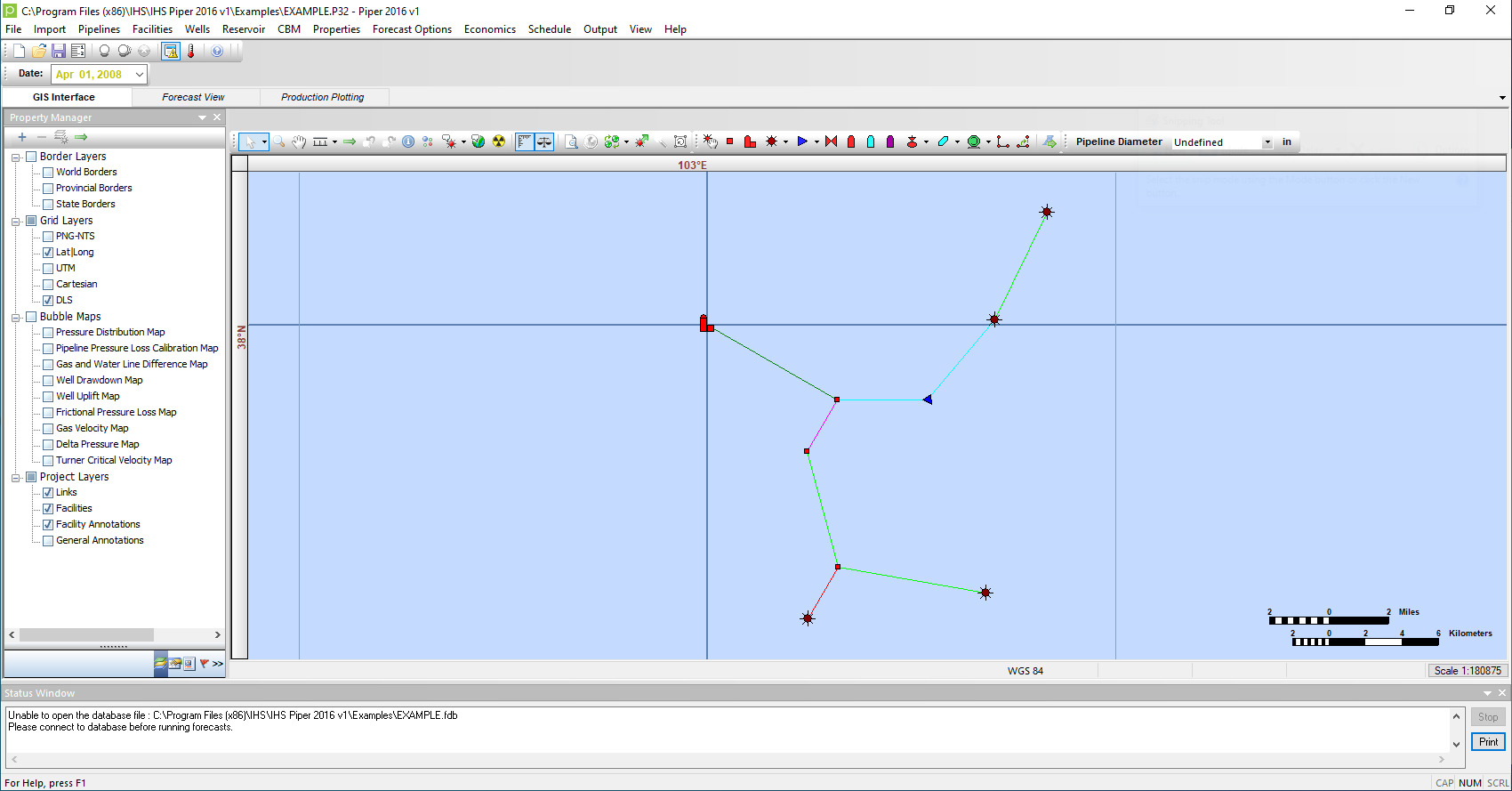This screenshot has height=791, width=1512.
Task: Enable the UTM grid layer checkbox
Action: (x=48, y=269)
